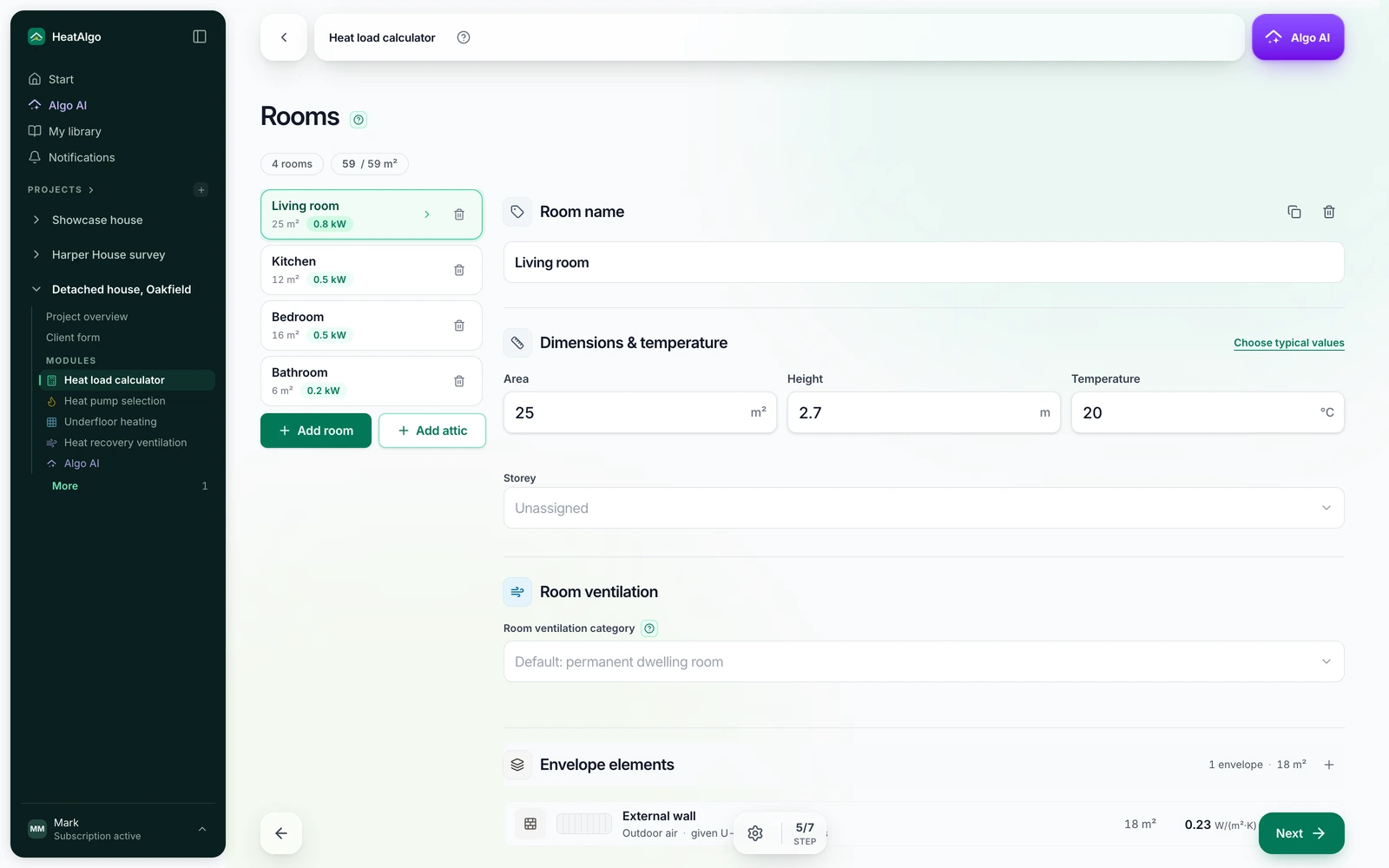Click the Height input field
The width and height of the screenshot is (1389, 868).
click(x=924, y=412)
